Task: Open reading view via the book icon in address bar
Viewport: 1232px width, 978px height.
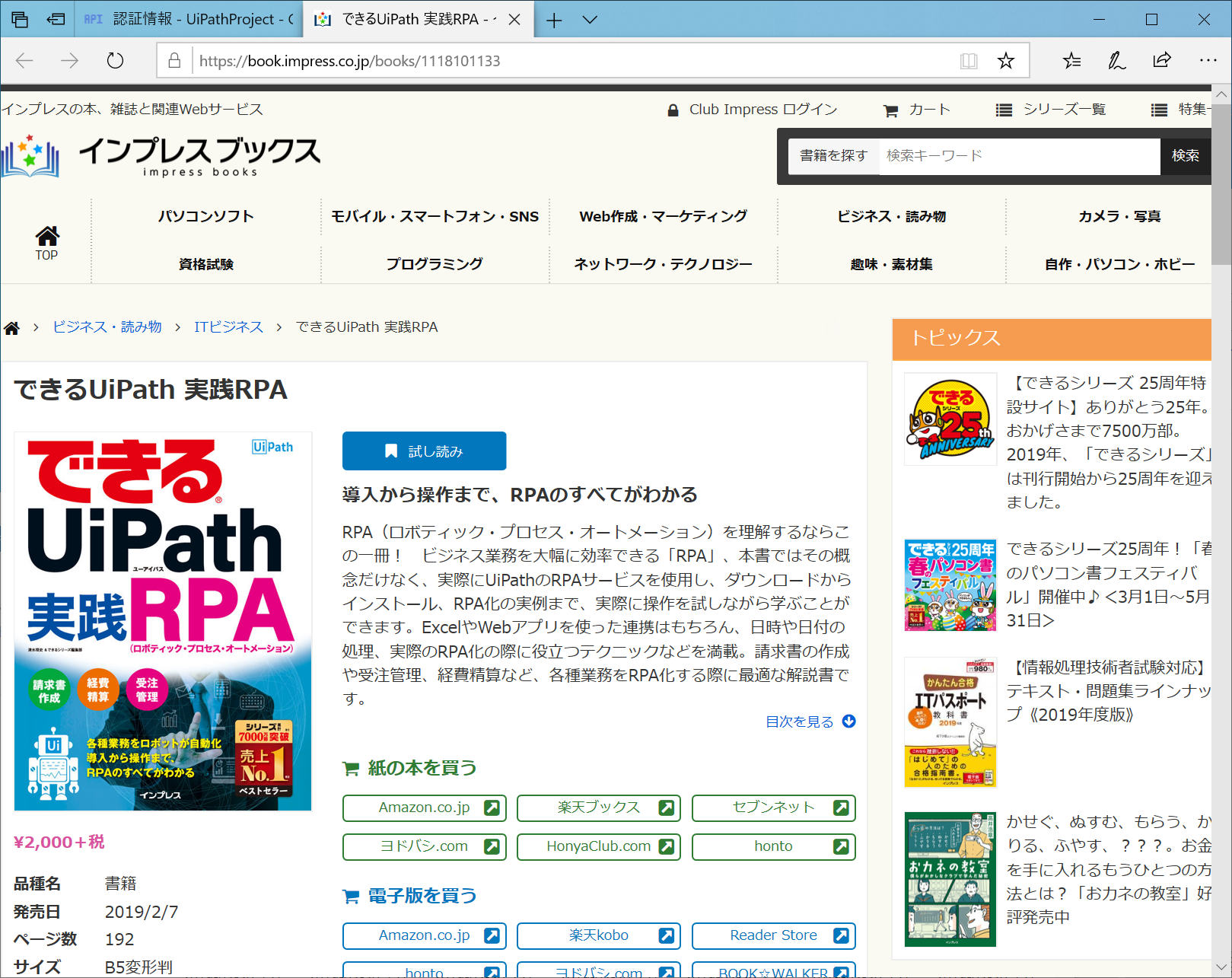Action: [x=969, y=60]
